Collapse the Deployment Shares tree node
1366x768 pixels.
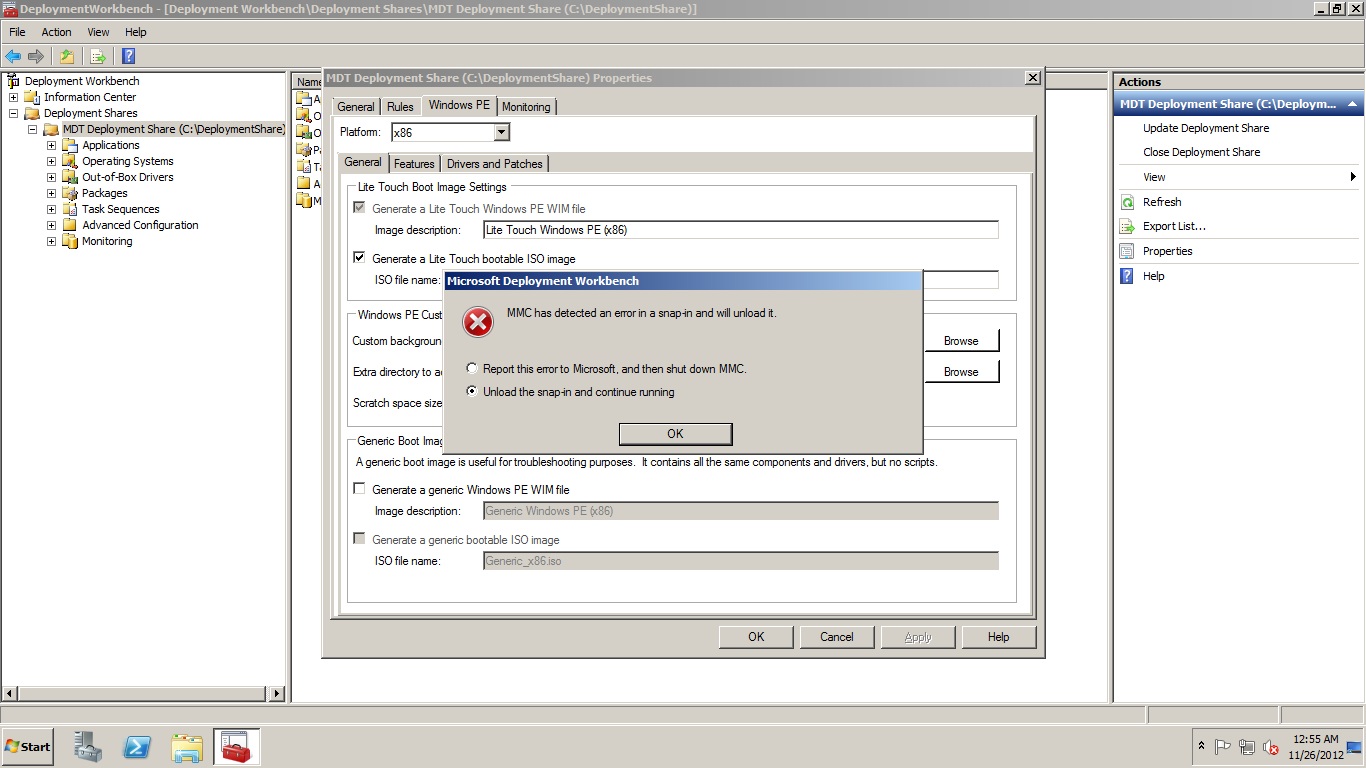tap(13, 113)
